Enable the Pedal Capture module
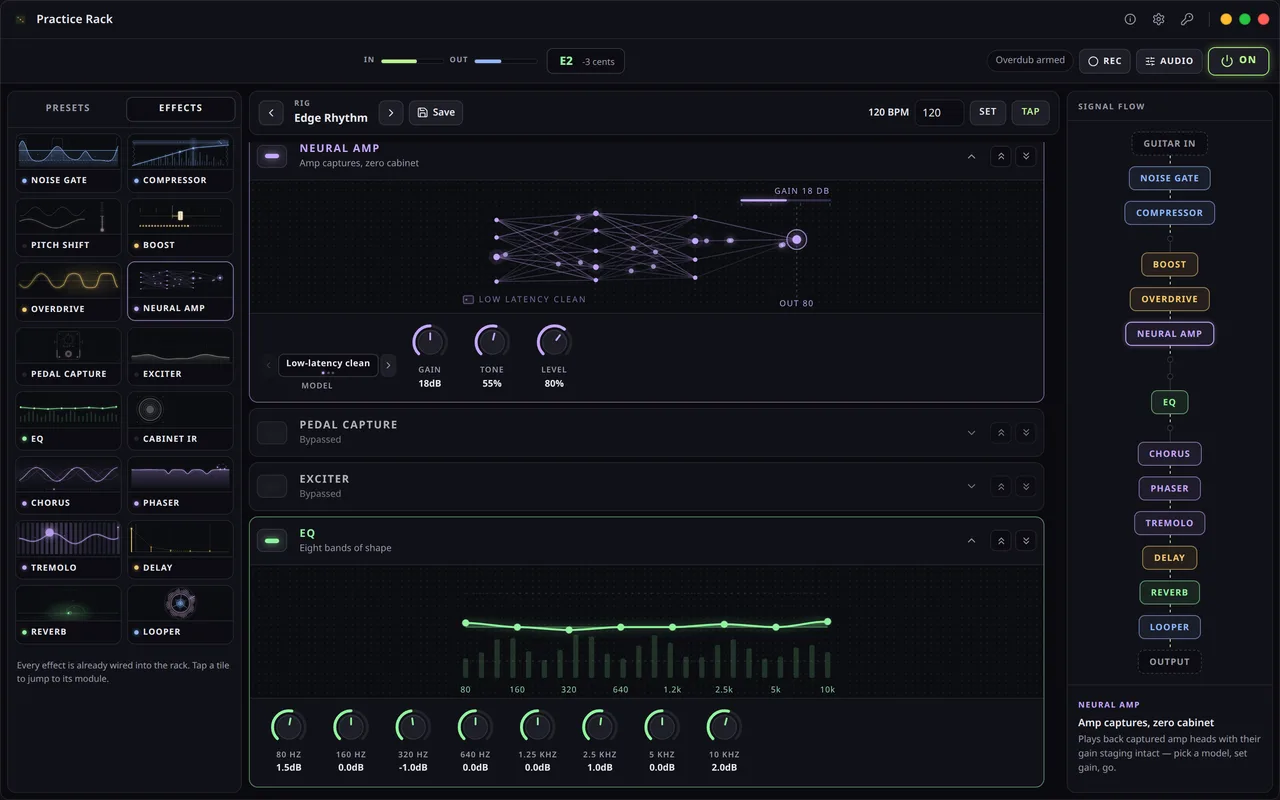1280x800 pixels. pos(272,432)
